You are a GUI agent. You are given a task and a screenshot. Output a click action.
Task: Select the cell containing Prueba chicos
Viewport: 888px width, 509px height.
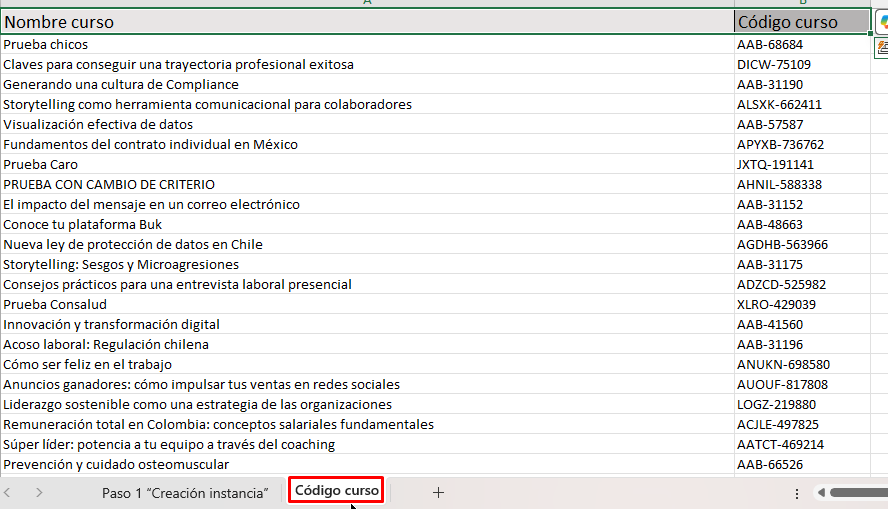click(366, 44)
